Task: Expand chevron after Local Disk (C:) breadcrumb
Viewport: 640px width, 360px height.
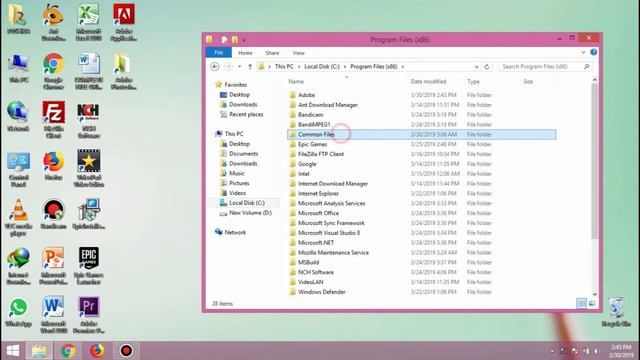Action: 345,67
